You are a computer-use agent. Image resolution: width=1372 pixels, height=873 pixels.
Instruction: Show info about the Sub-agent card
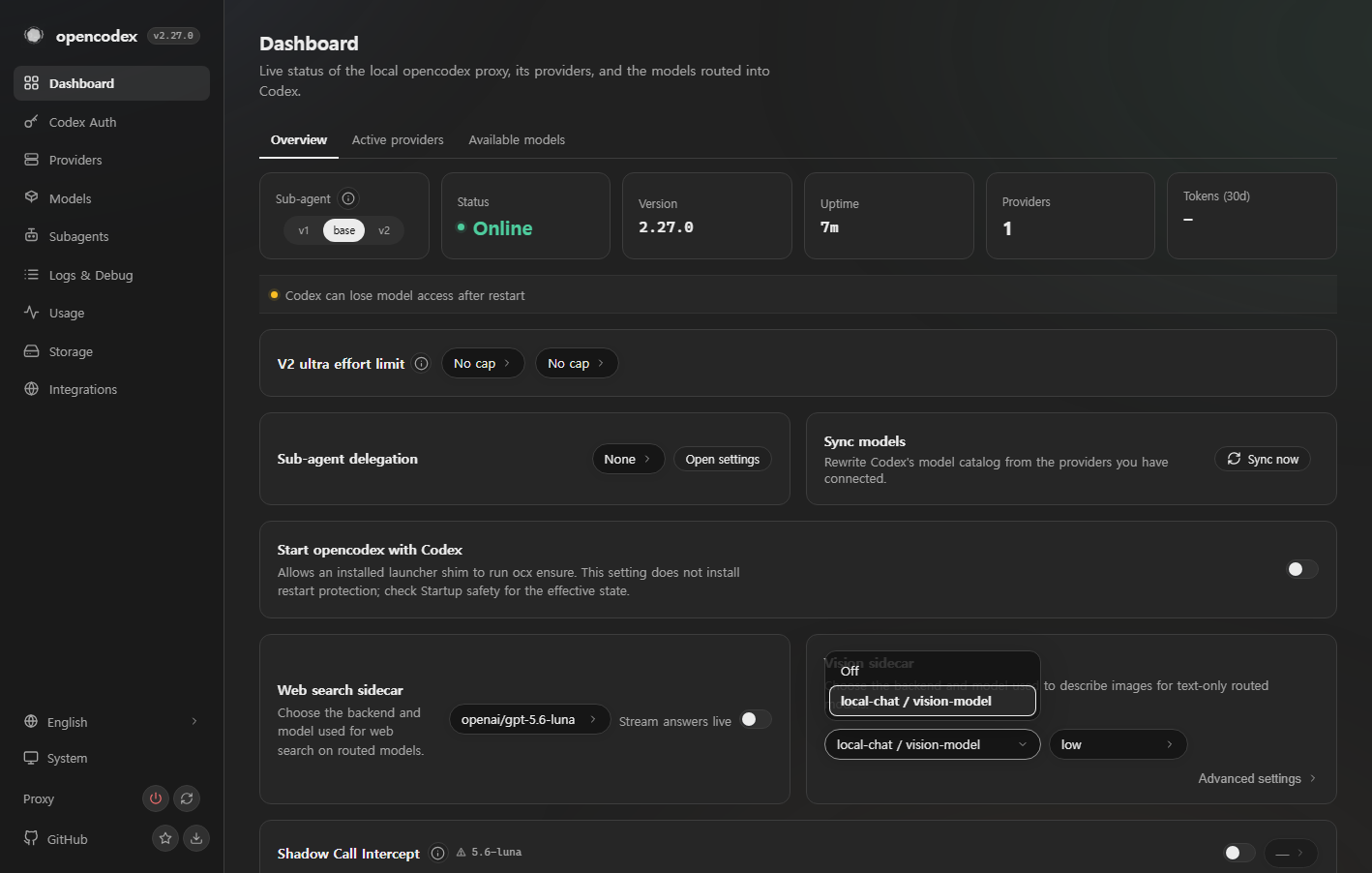coord(348,198)
